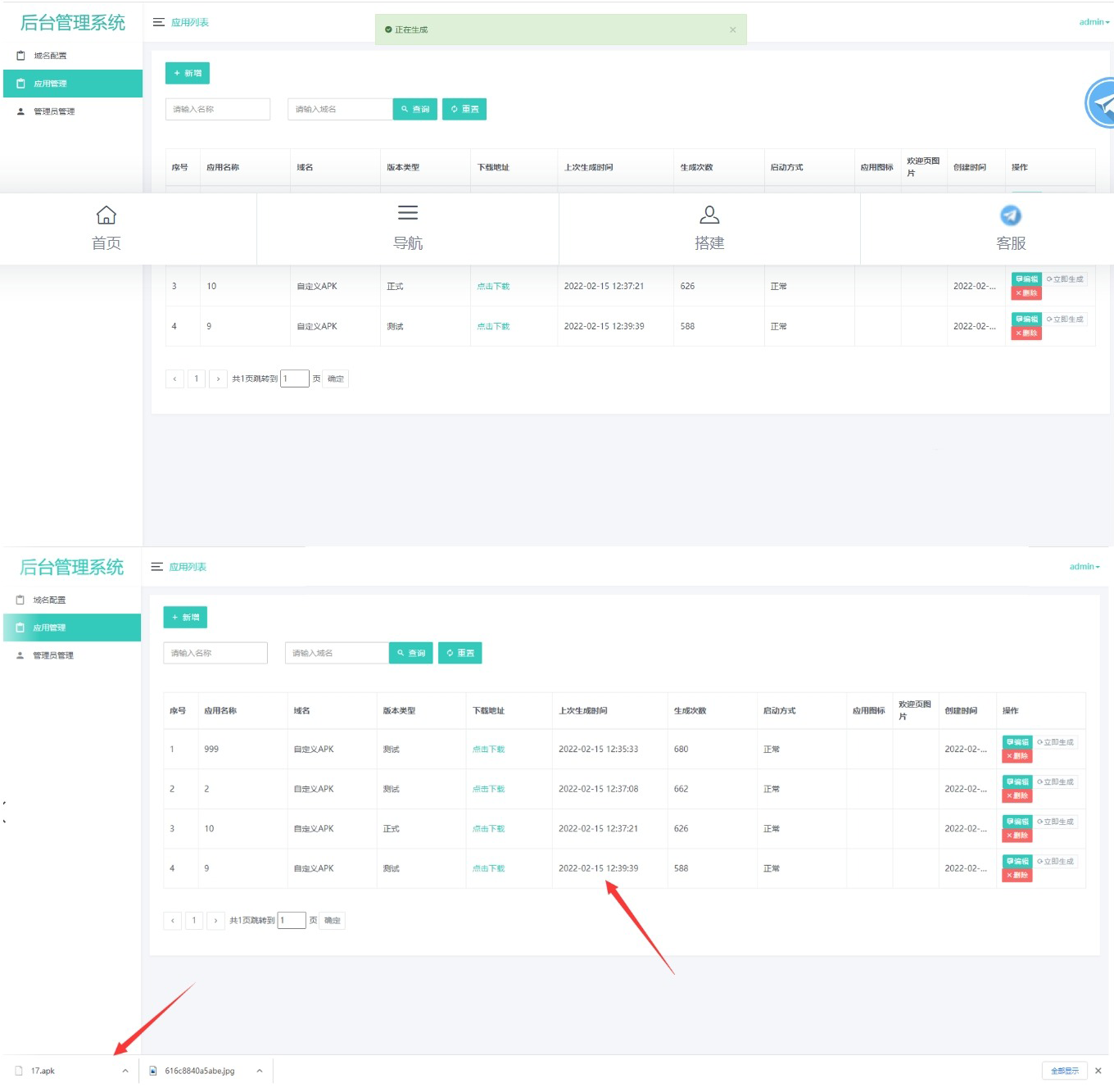1114x1092 pixels.
Task: Open 管理员管理 in the lower sidebar
Action: click(53, 655)
